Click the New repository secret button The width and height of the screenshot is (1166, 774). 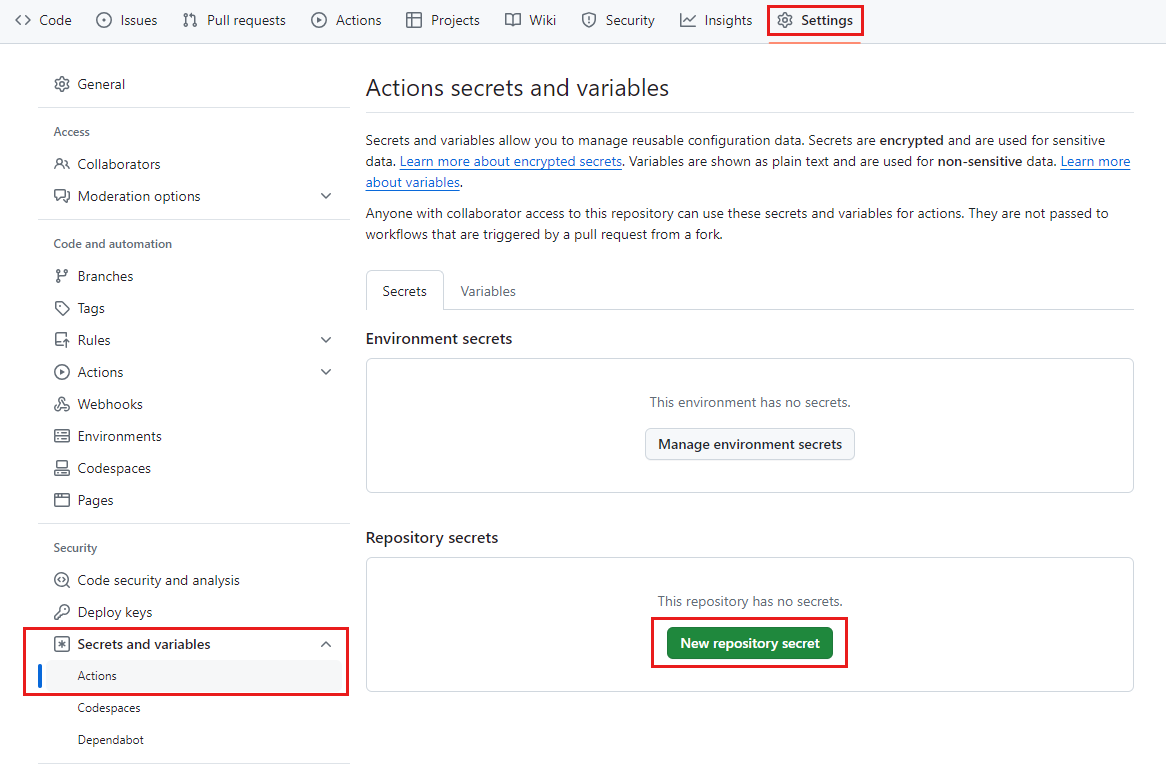point(750,643)
